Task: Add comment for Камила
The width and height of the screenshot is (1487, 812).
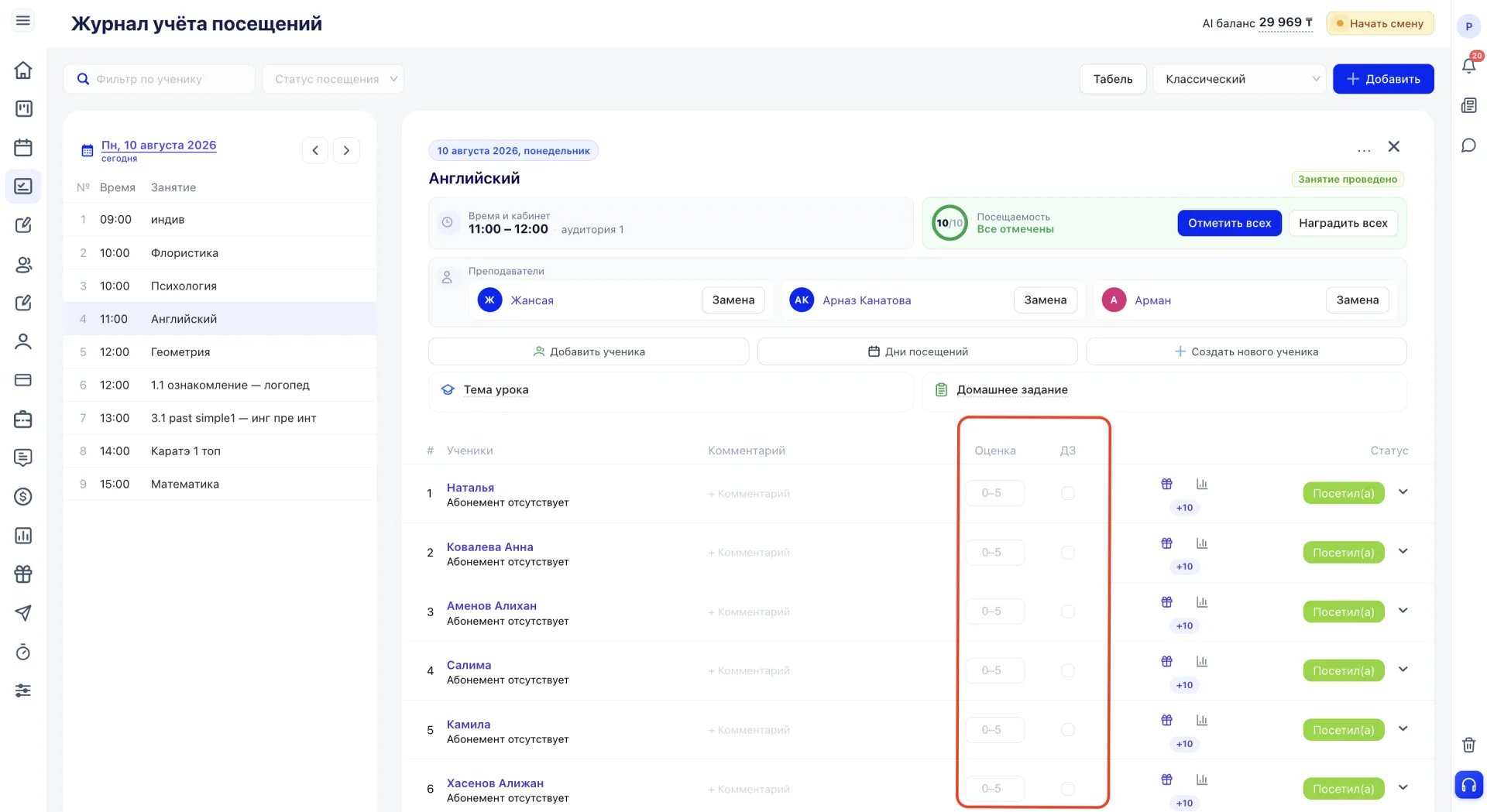Action: [749, 730]
